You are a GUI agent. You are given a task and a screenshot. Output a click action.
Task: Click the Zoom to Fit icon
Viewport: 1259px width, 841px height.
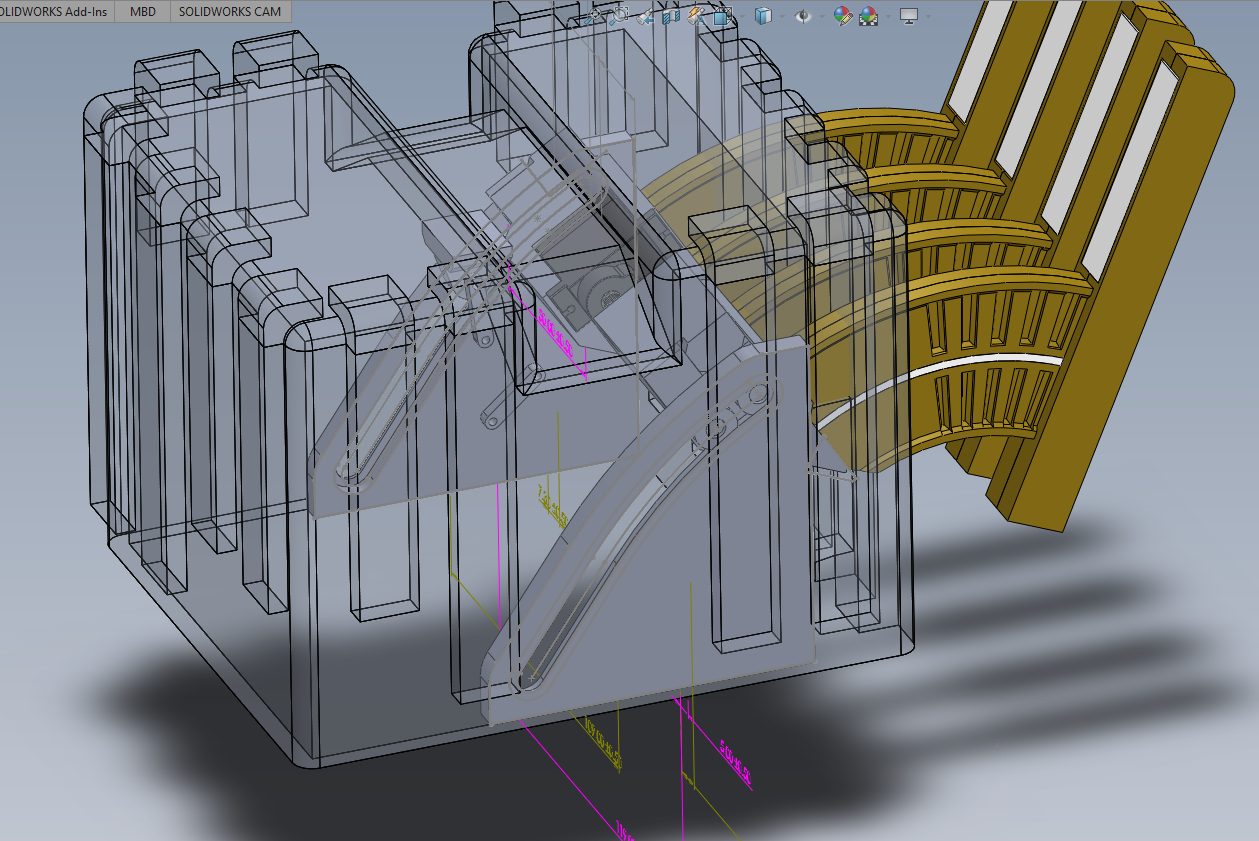coord(594,16)
